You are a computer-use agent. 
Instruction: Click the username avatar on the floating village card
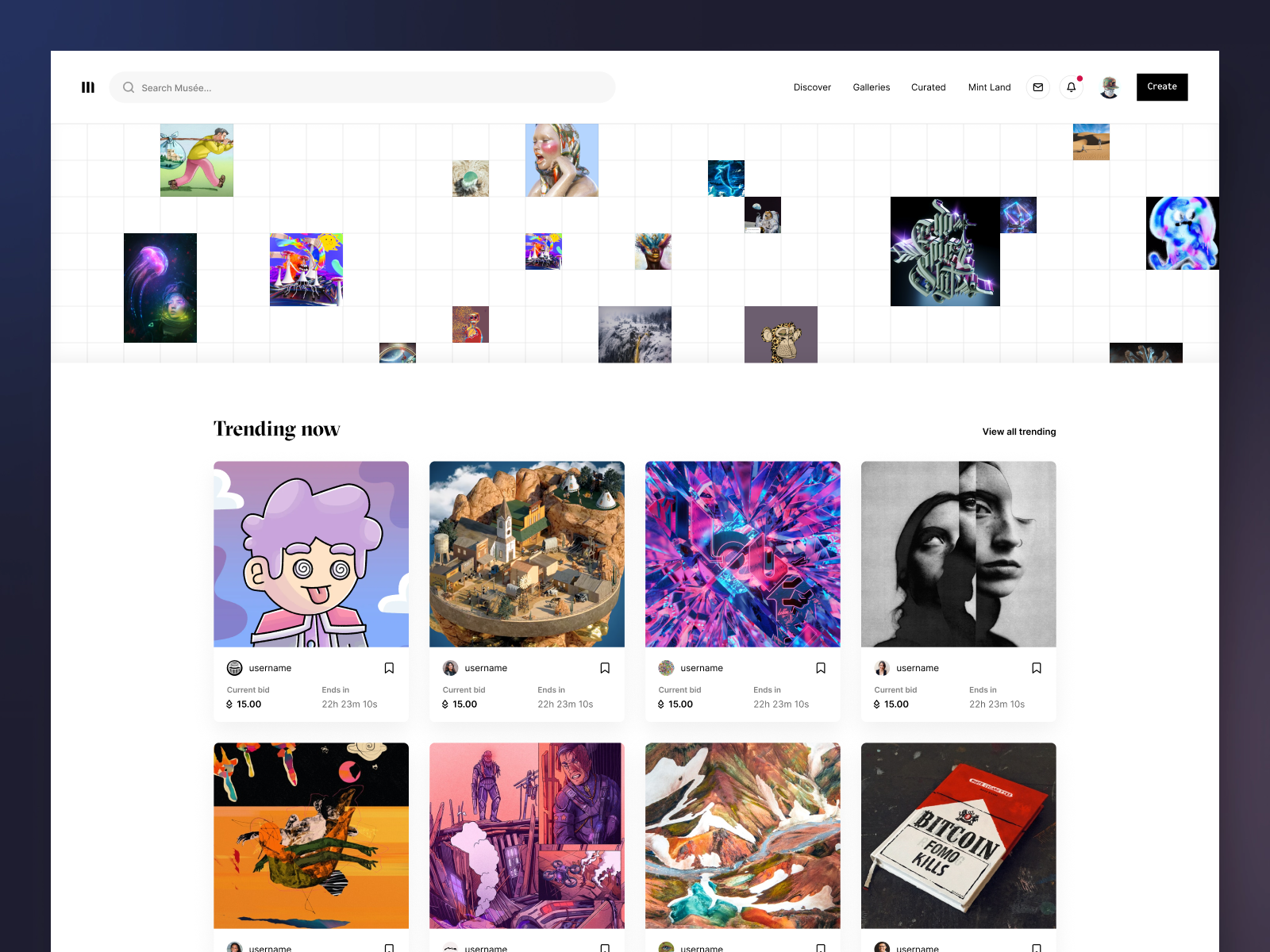click(450, 668)
